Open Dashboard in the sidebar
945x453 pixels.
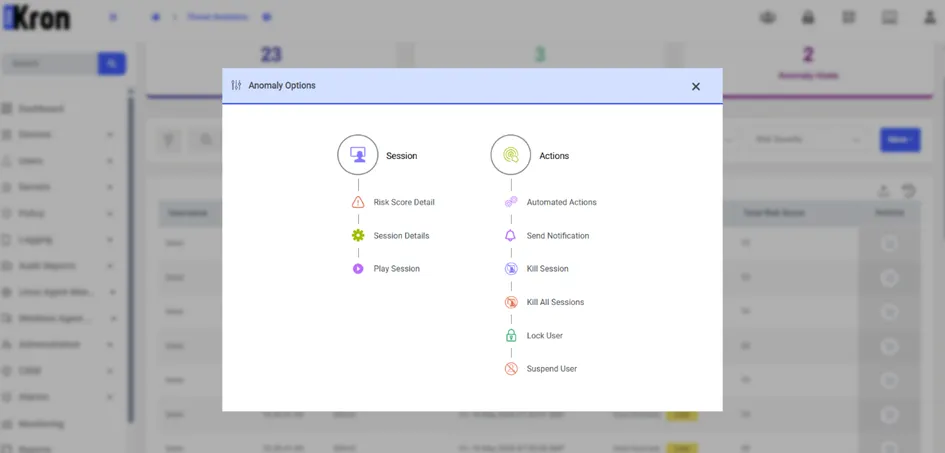pos(41,109)
